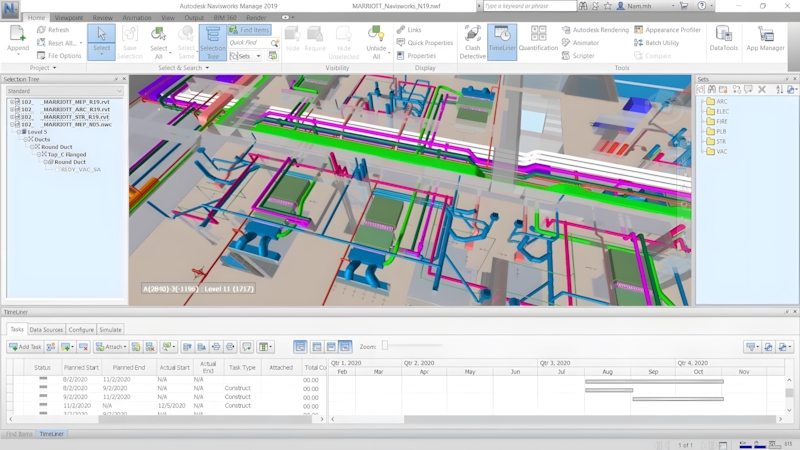800x450 pixels.
Task: Expand the MARRIOTT_ARC_R19.rvt tree node
Action: click(x=12, y=109)
